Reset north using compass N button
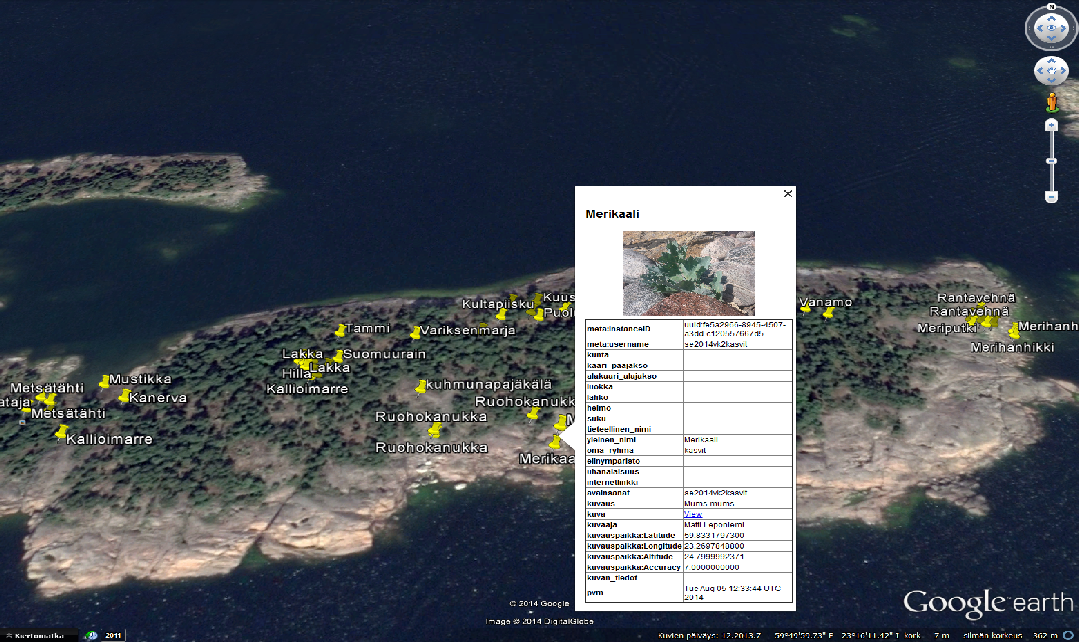The height and width of the screenshot is (642, 1079). click(x=1051, y=7)
